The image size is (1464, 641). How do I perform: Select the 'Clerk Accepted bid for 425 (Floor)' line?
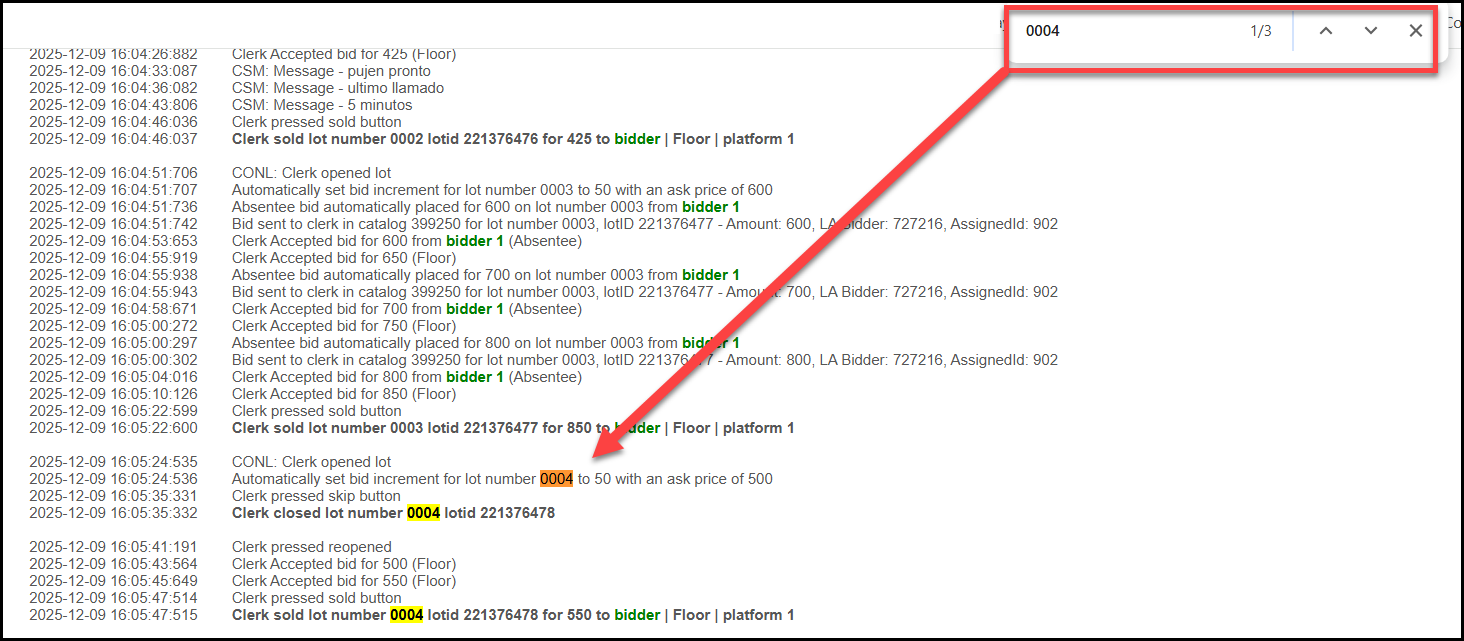pos(344,54)
